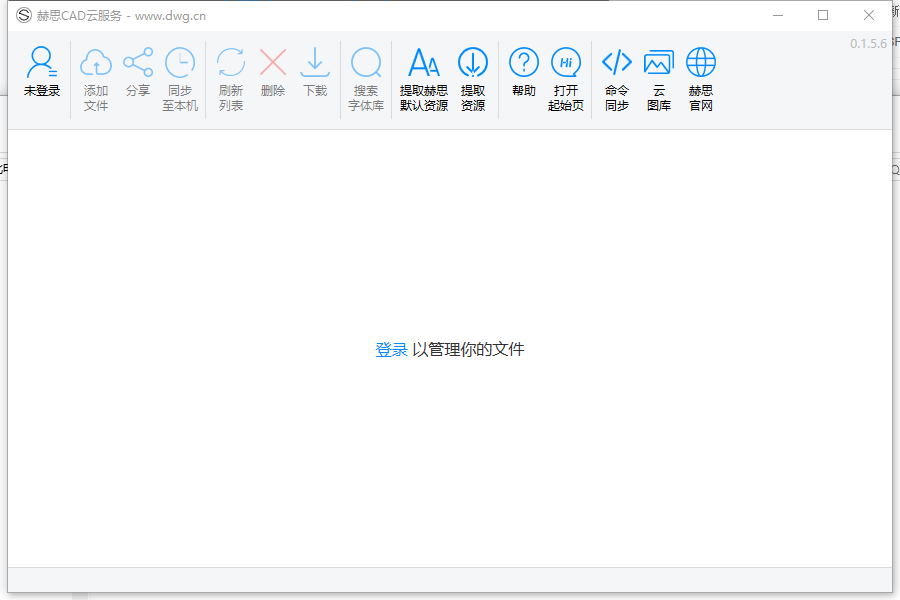Click the blue 登录 login link

tap(391, 349)
